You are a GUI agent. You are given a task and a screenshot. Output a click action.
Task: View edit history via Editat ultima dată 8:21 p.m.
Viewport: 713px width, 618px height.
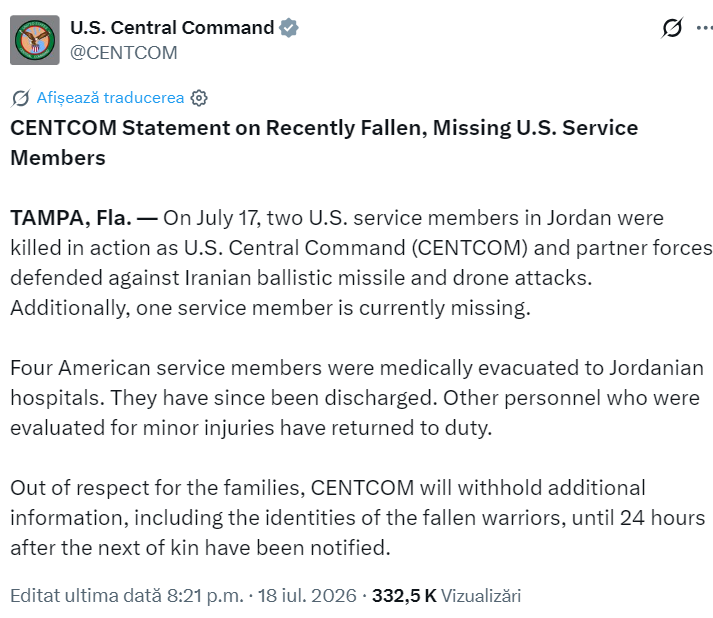[127, 596]
